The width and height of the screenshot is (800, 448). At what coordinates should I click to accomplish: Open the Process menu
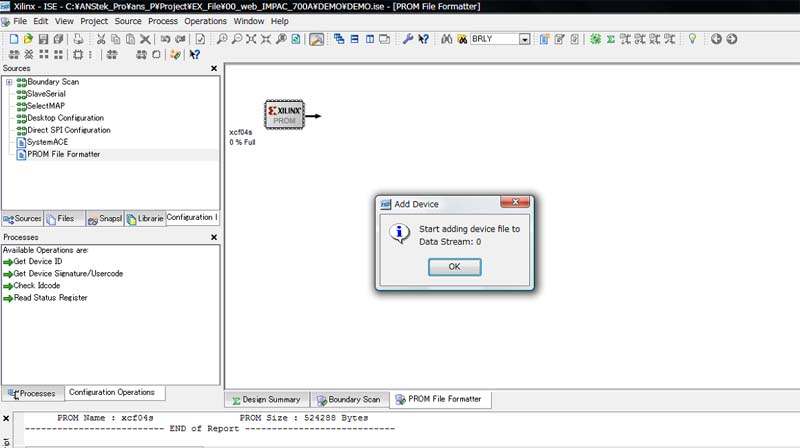163,21
